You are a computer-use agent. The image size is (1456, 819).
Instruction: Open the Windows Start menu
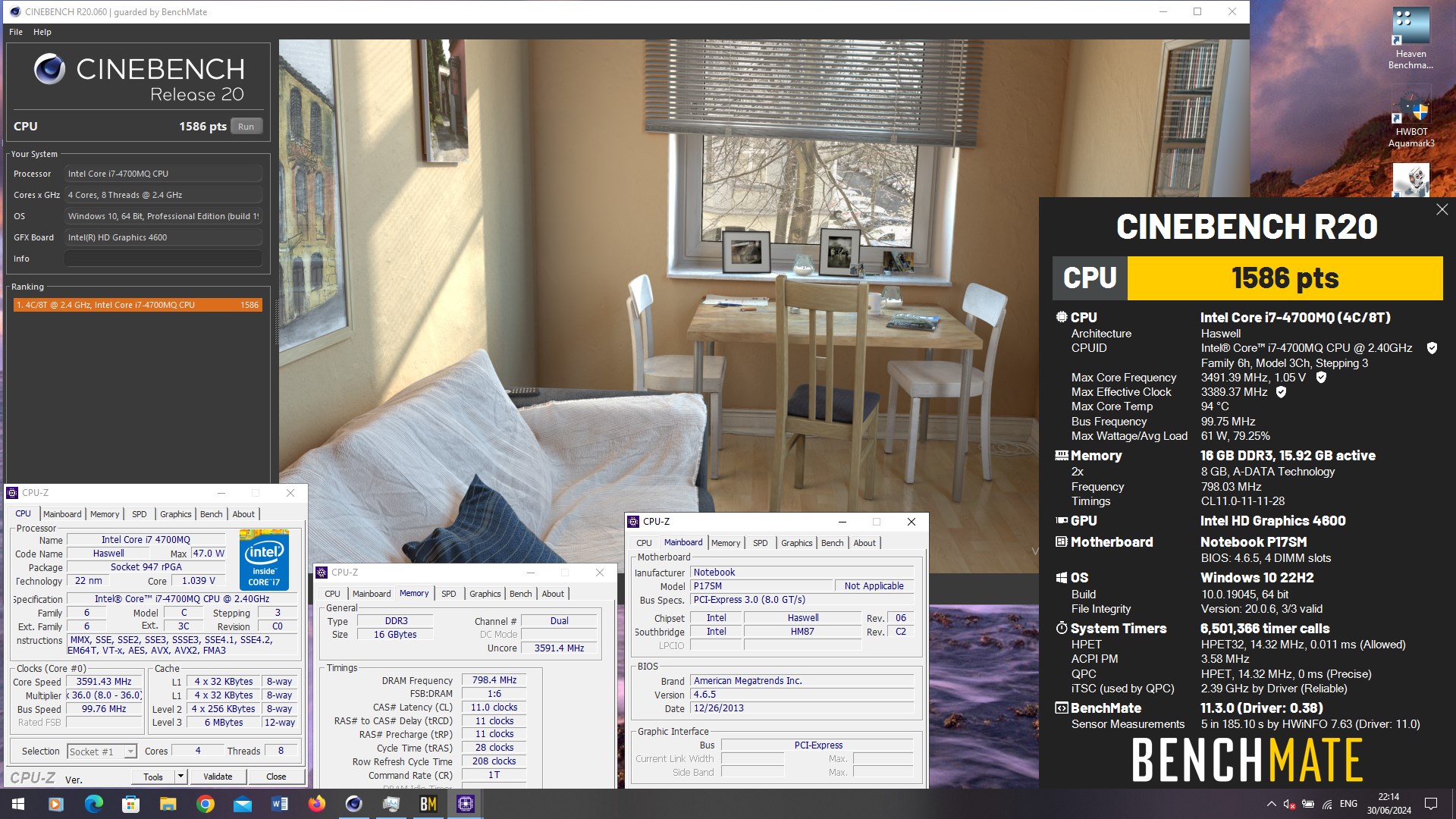(x=18, y=804)
